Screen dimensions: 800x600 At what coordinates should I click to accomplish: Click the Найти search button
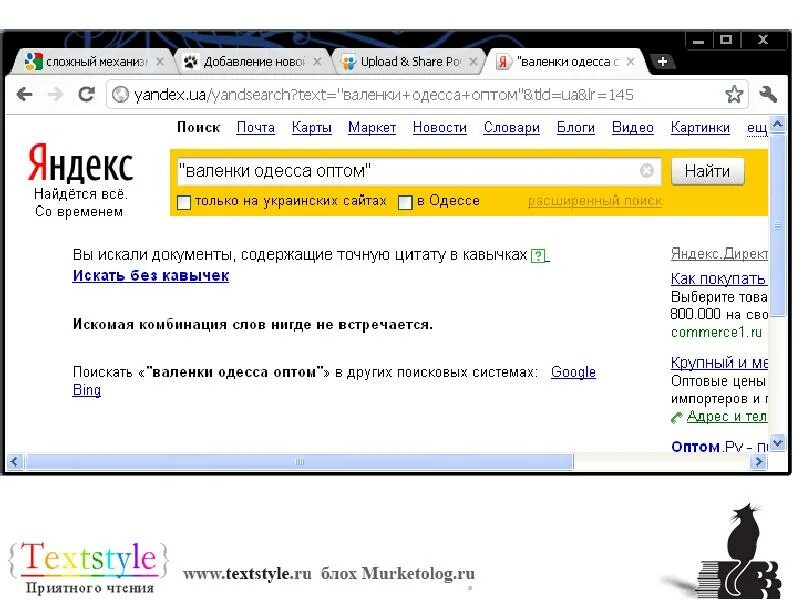click(708, 171)
